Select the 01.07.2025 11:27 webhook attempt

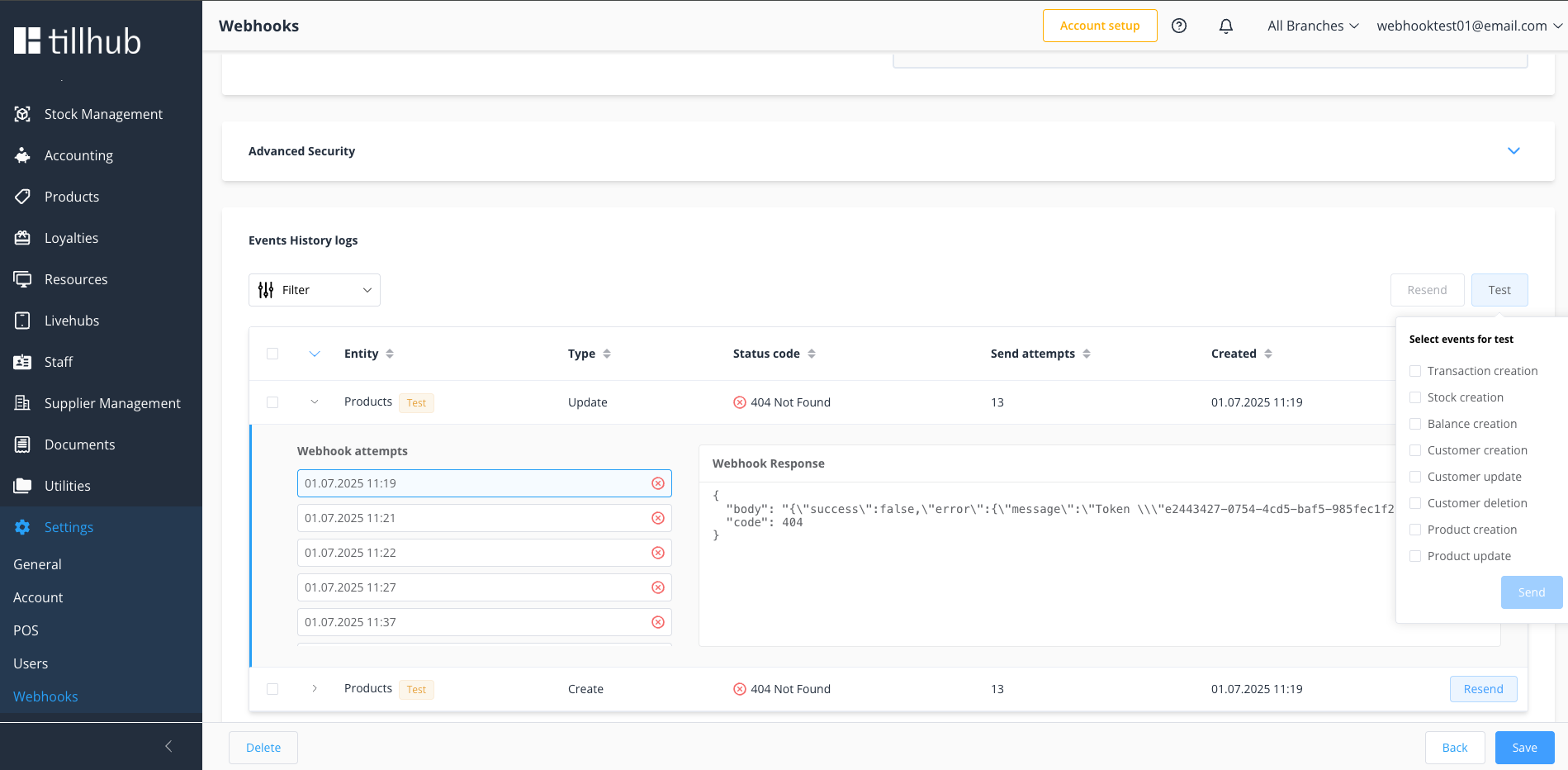tap(485, 587)
